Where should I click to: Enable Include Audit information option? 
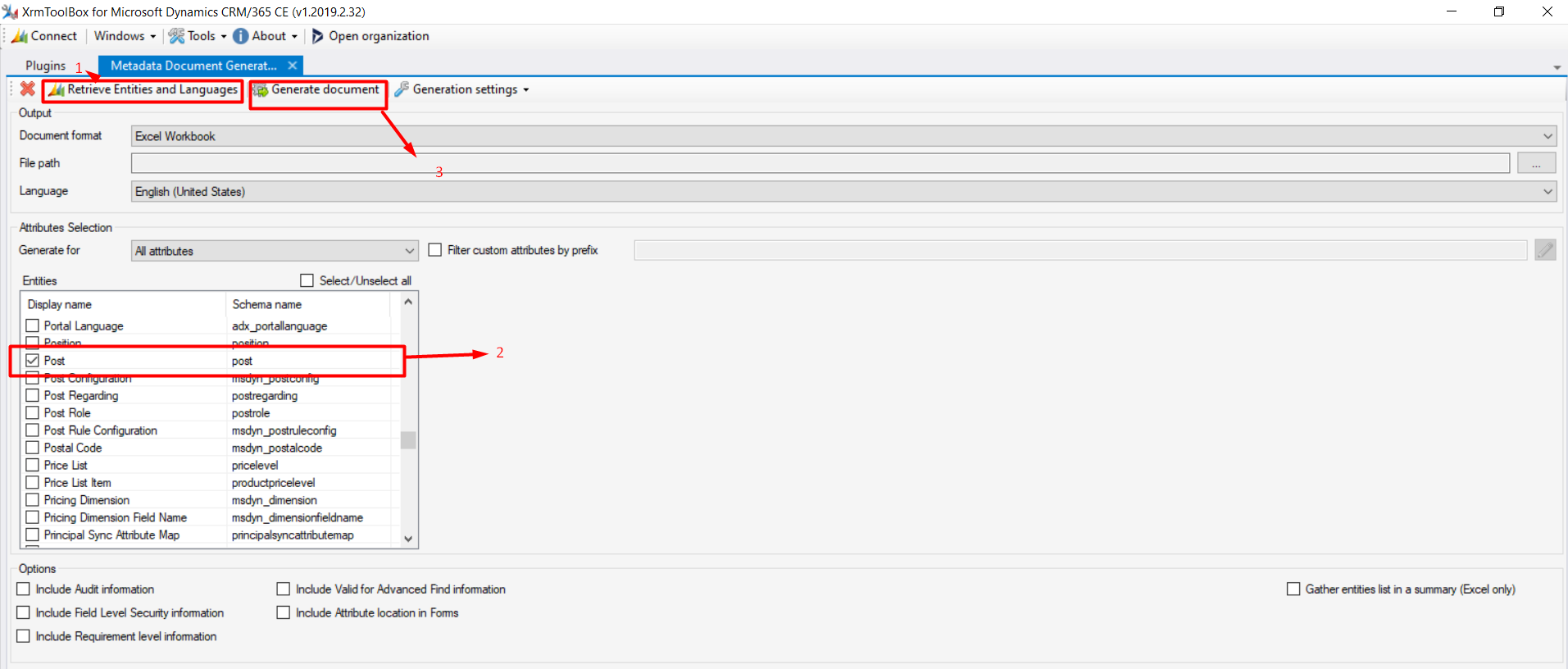(24, 589)
